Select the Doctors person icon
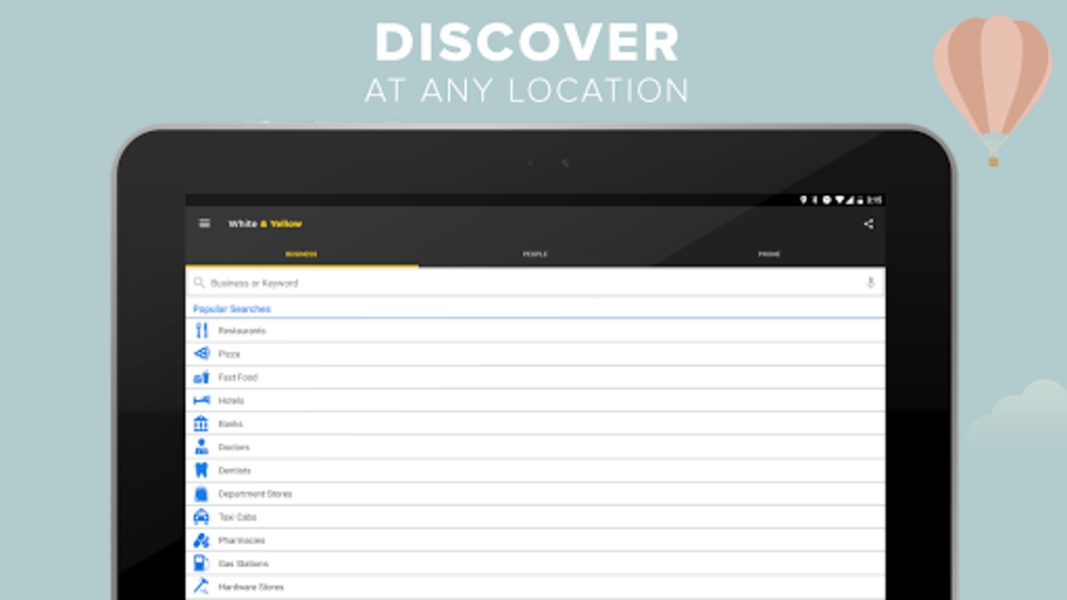 (201, 447)
